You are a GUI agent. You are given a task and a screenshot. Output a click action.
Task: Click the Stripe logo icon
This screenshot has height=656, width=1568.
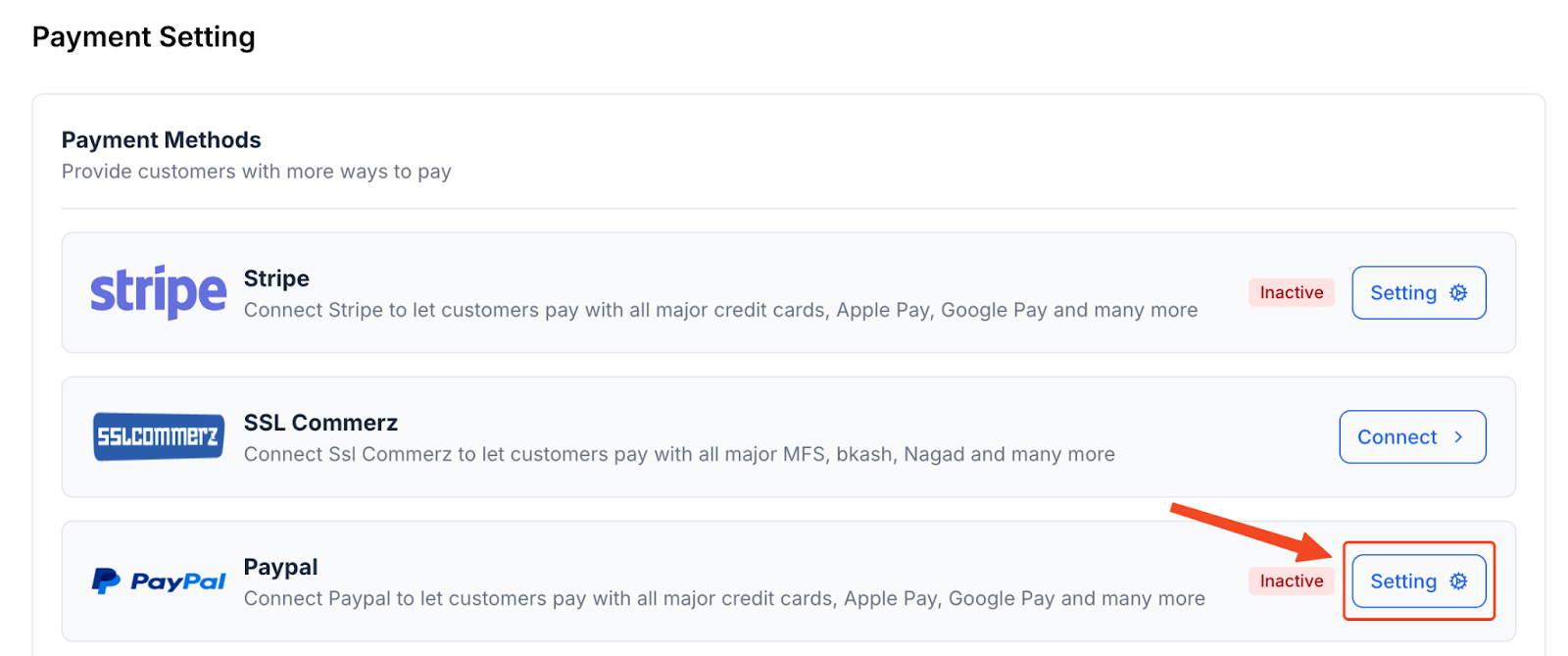click(158, 291)
